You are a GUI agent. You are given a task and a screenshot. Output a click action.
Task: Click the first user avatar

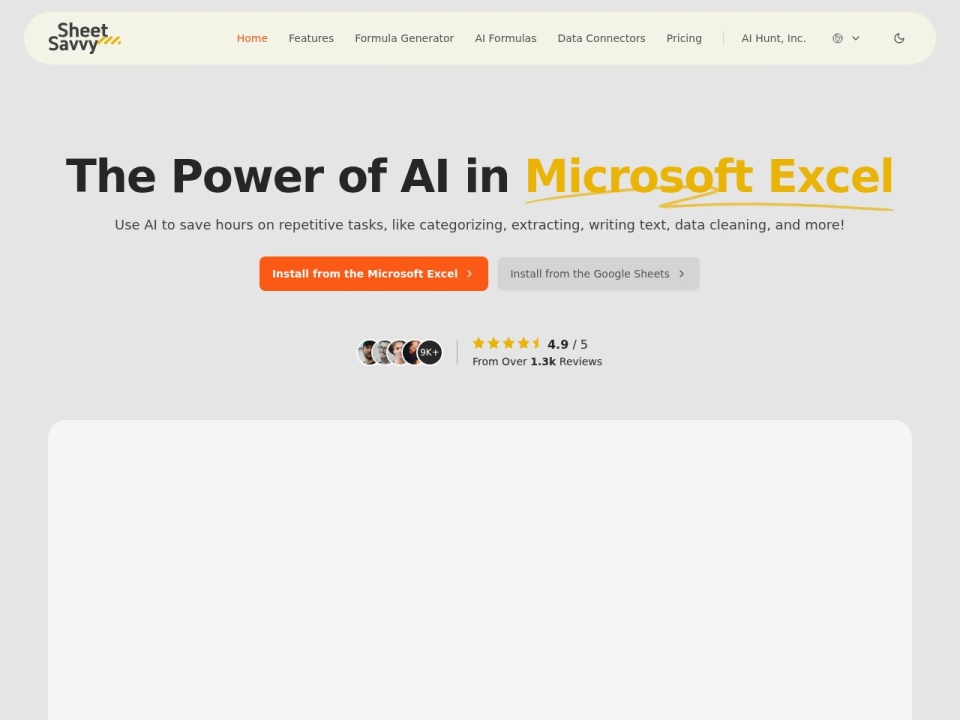pos(367,352)
